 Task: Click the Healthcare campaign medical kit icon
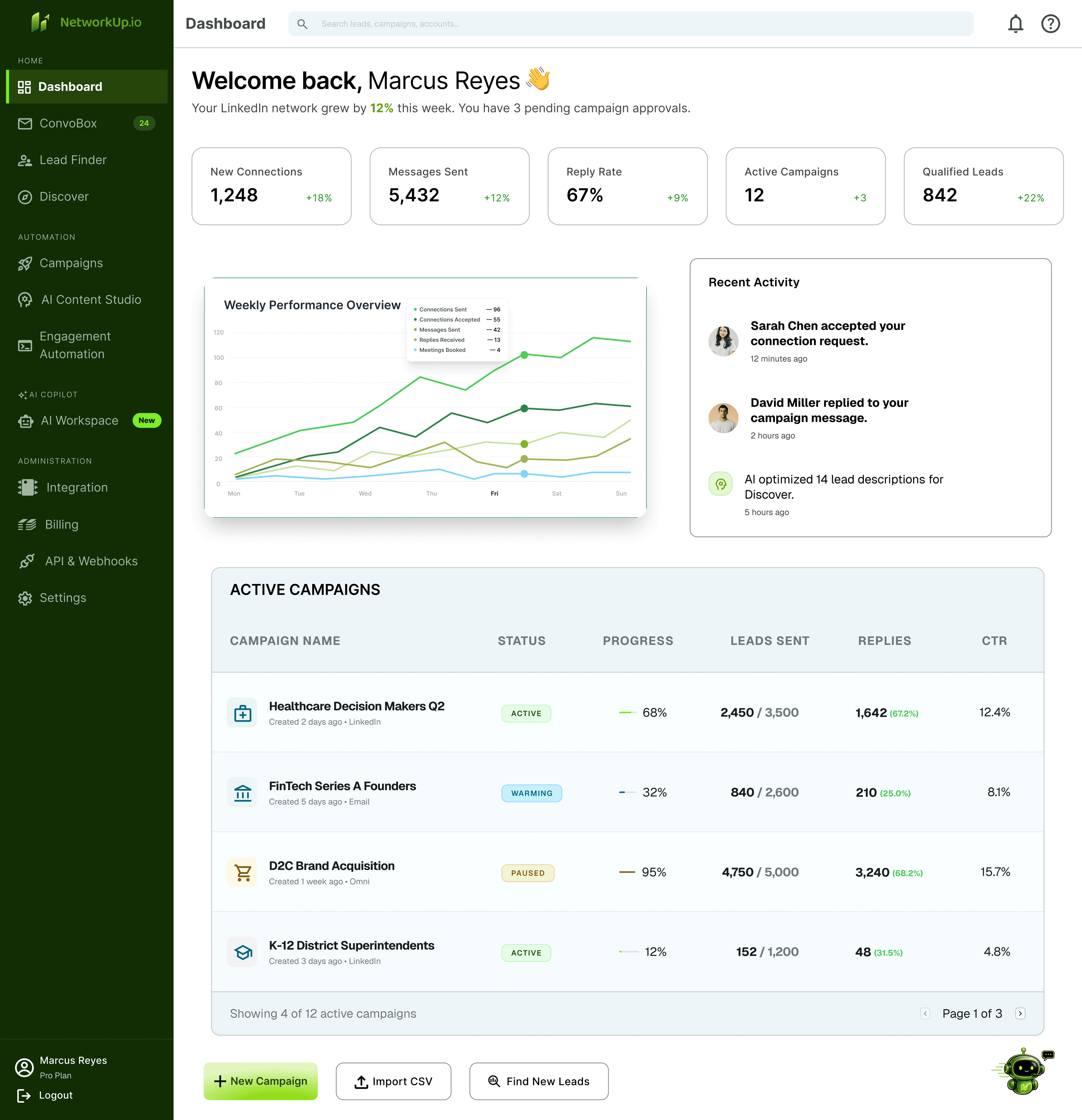[x=243, y=713]
